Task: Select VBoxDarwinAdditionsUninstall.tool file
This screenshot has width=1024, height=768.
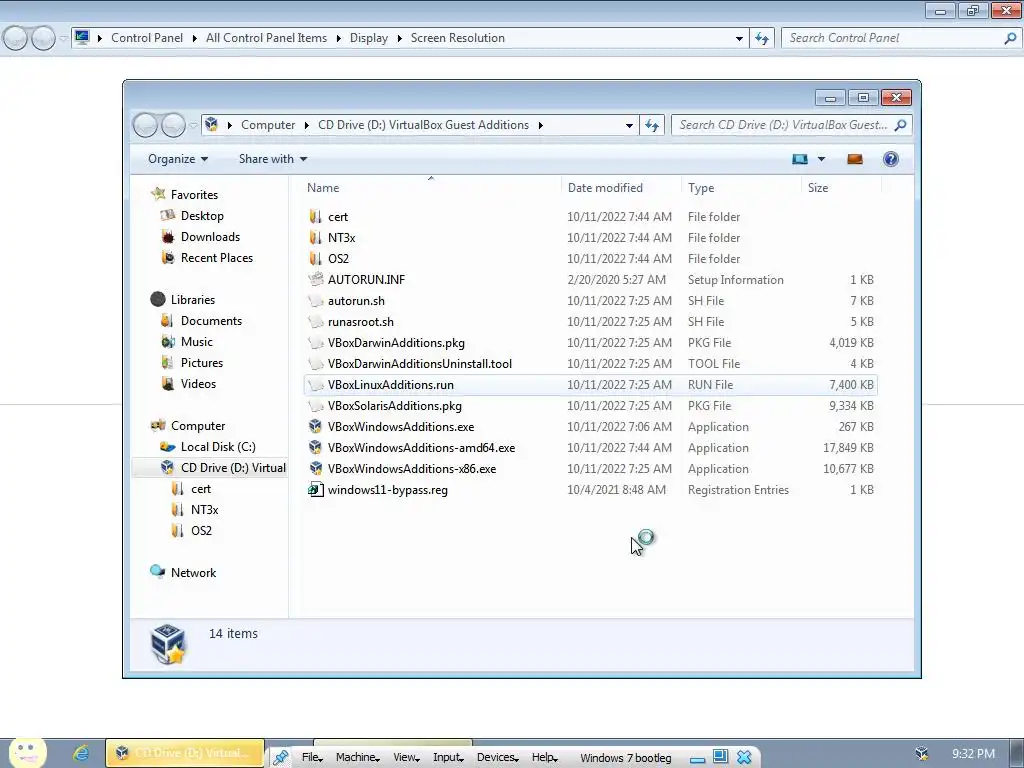Action: [590, 363]
